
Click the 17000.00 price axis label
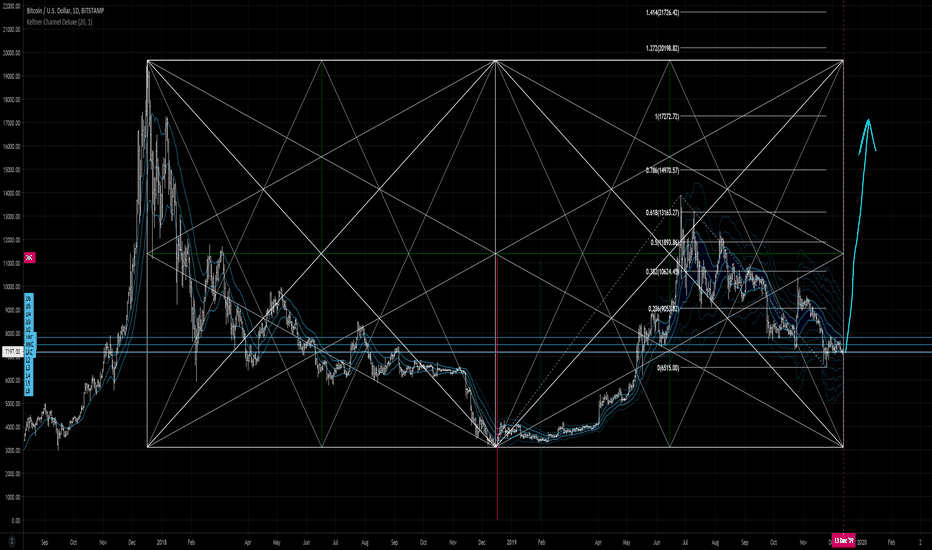point(11,123)
